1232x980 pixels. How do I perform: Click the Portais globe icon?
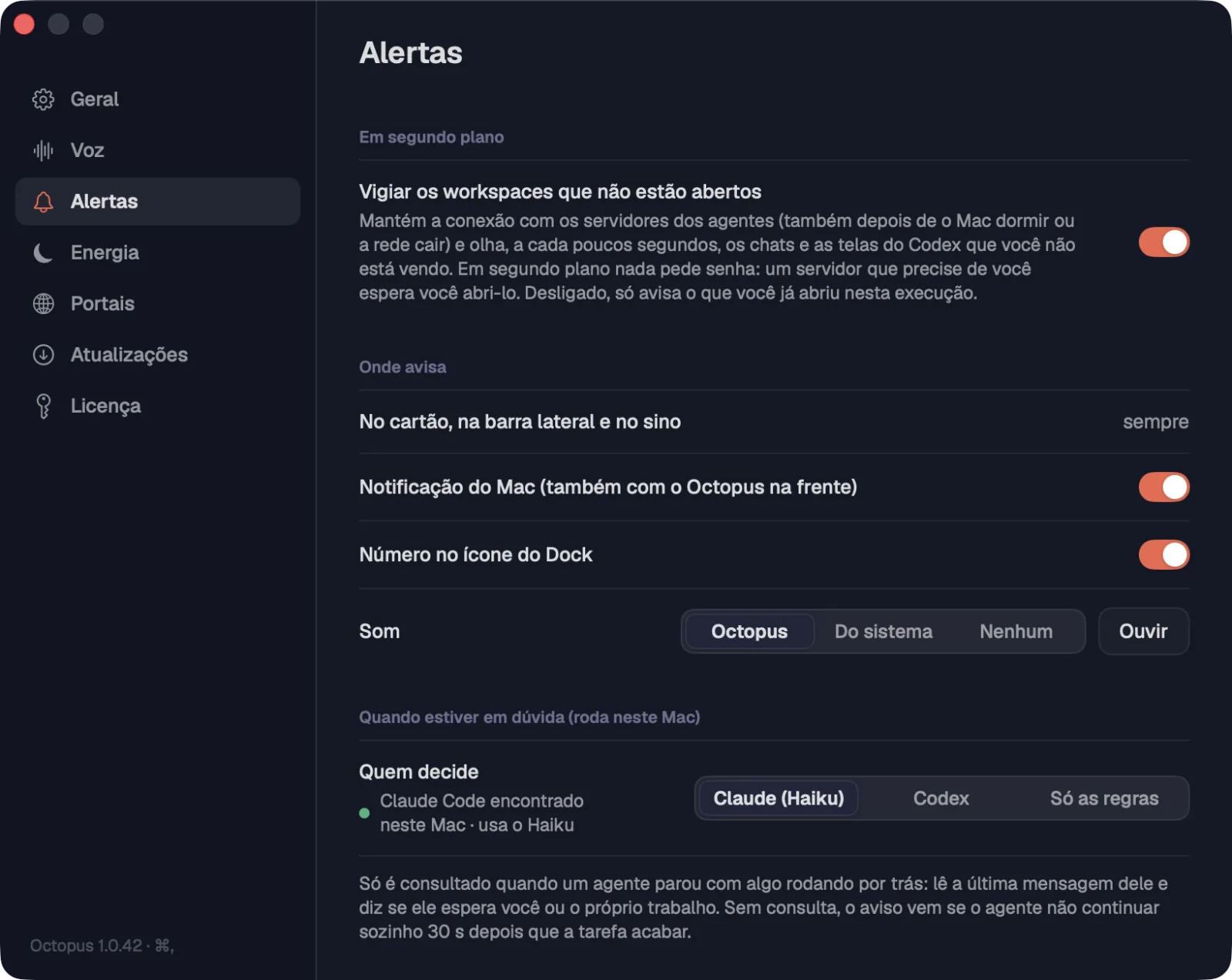tap(43, 304)
